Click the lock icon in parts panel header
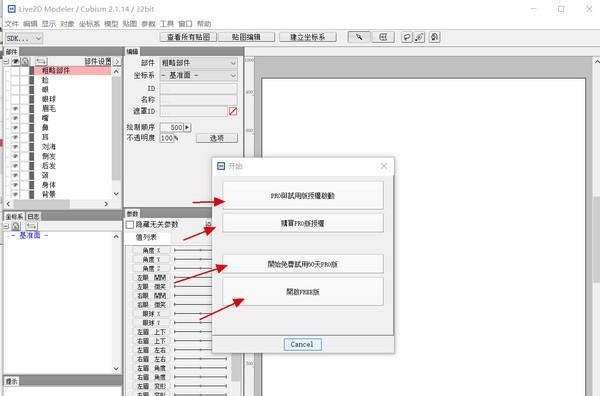Screen dimensions: 600x396 pyautogui.click(x=25, y=61)
